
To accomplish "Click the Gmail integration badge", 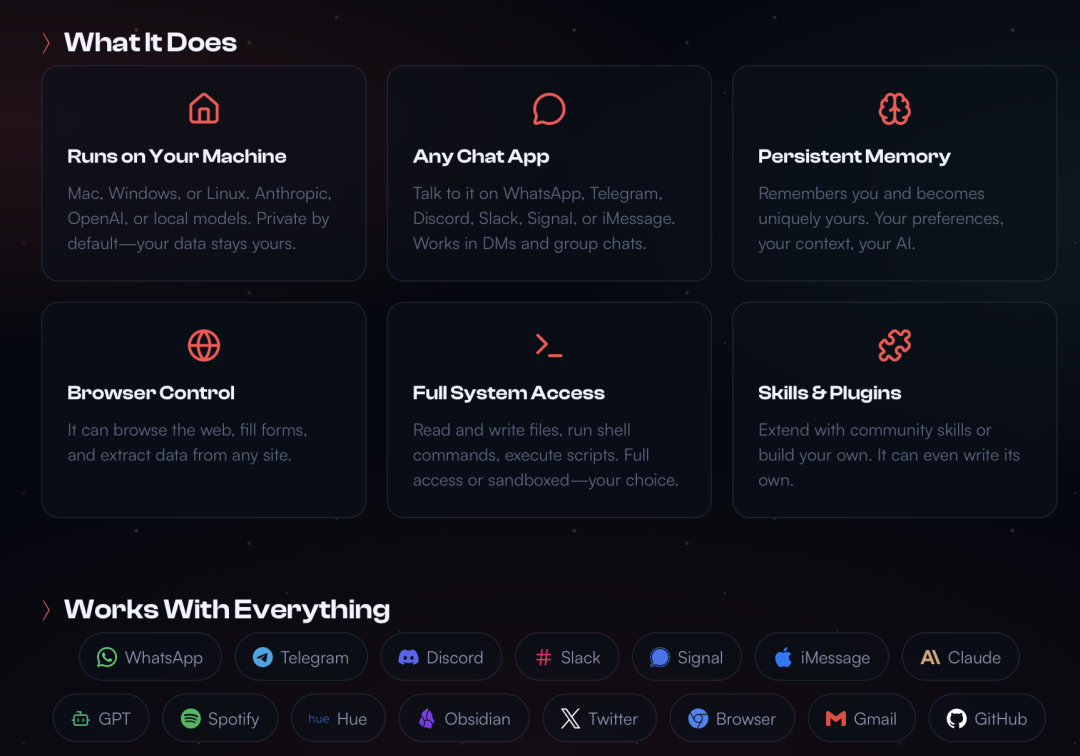I will (863, 718).
